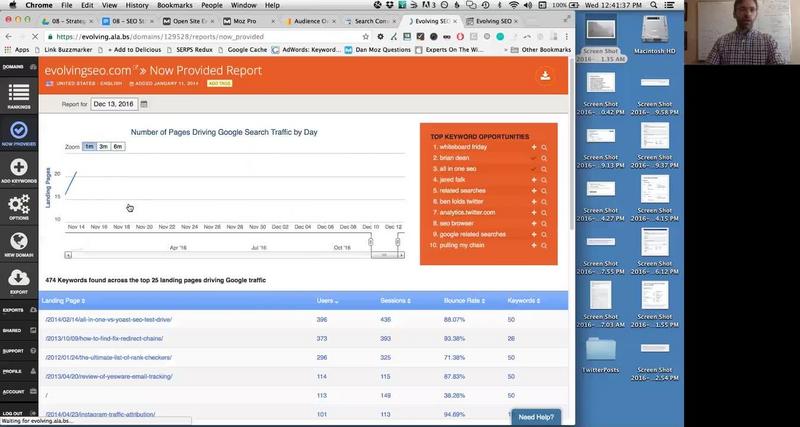Add keyword 'pulling my chain' plus icon
Viewport: 800px width, 427px height.
point(534,245)
